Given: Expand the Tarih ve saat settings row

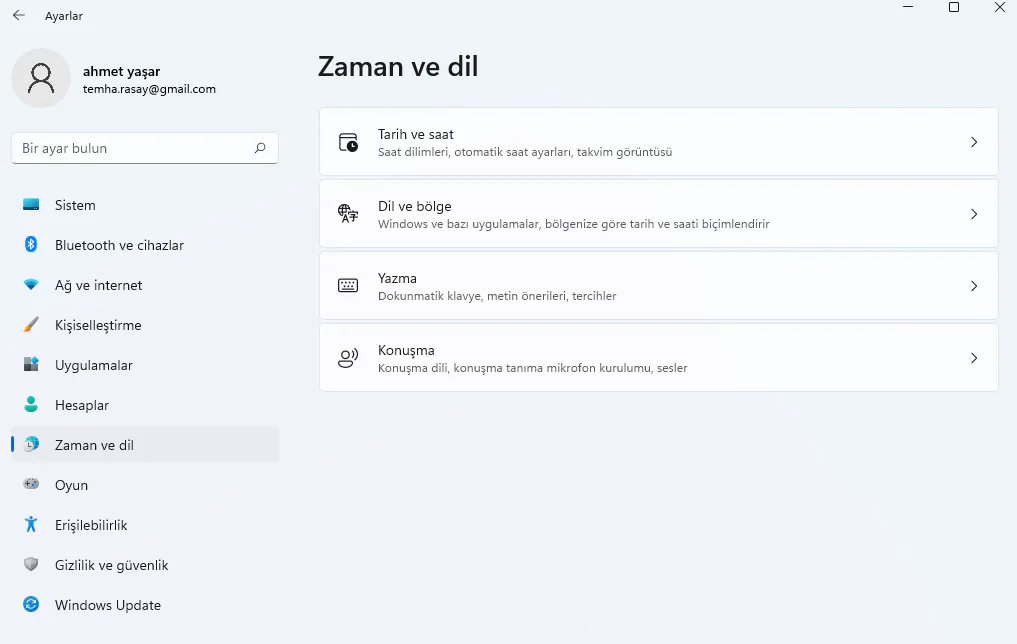Looking at the screenshot, I should pos(658,142).
